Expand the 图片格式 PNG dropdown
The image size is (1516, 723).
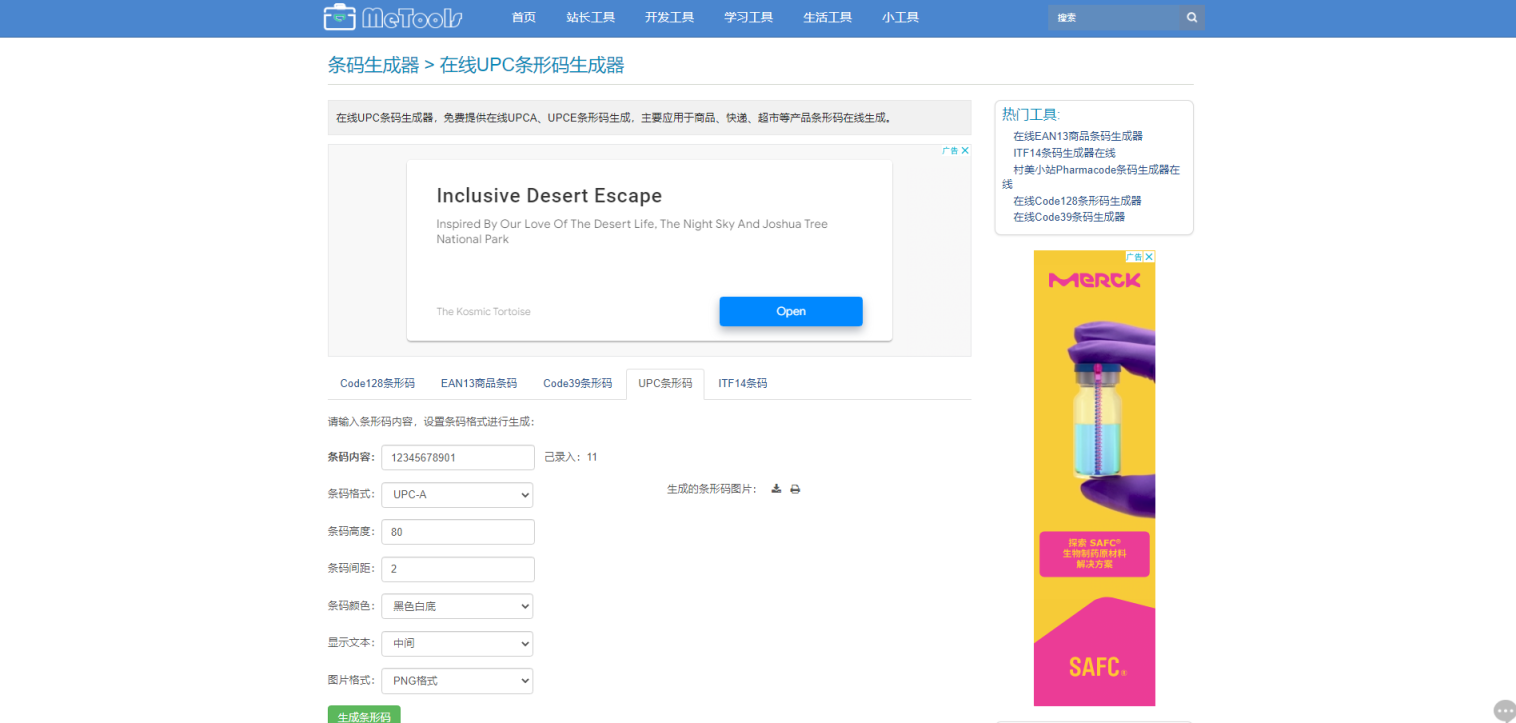(457, 681)
